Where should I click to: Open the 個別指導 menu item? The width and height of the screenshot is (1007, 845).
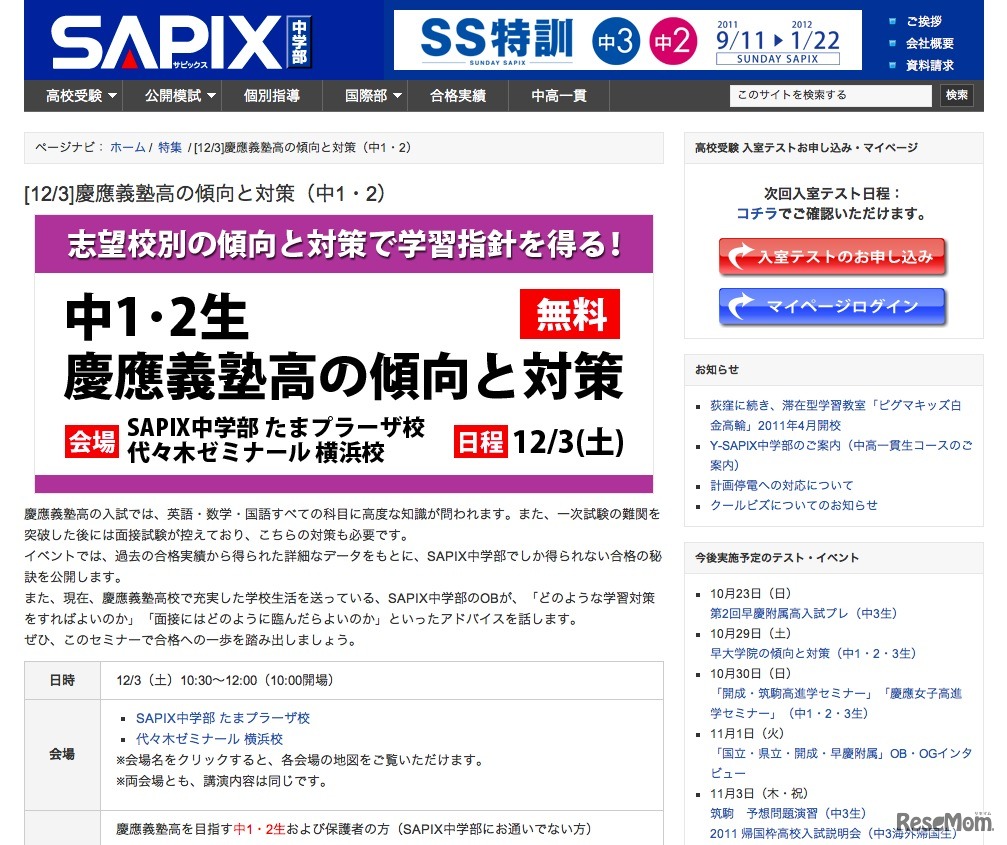[272, 96]
